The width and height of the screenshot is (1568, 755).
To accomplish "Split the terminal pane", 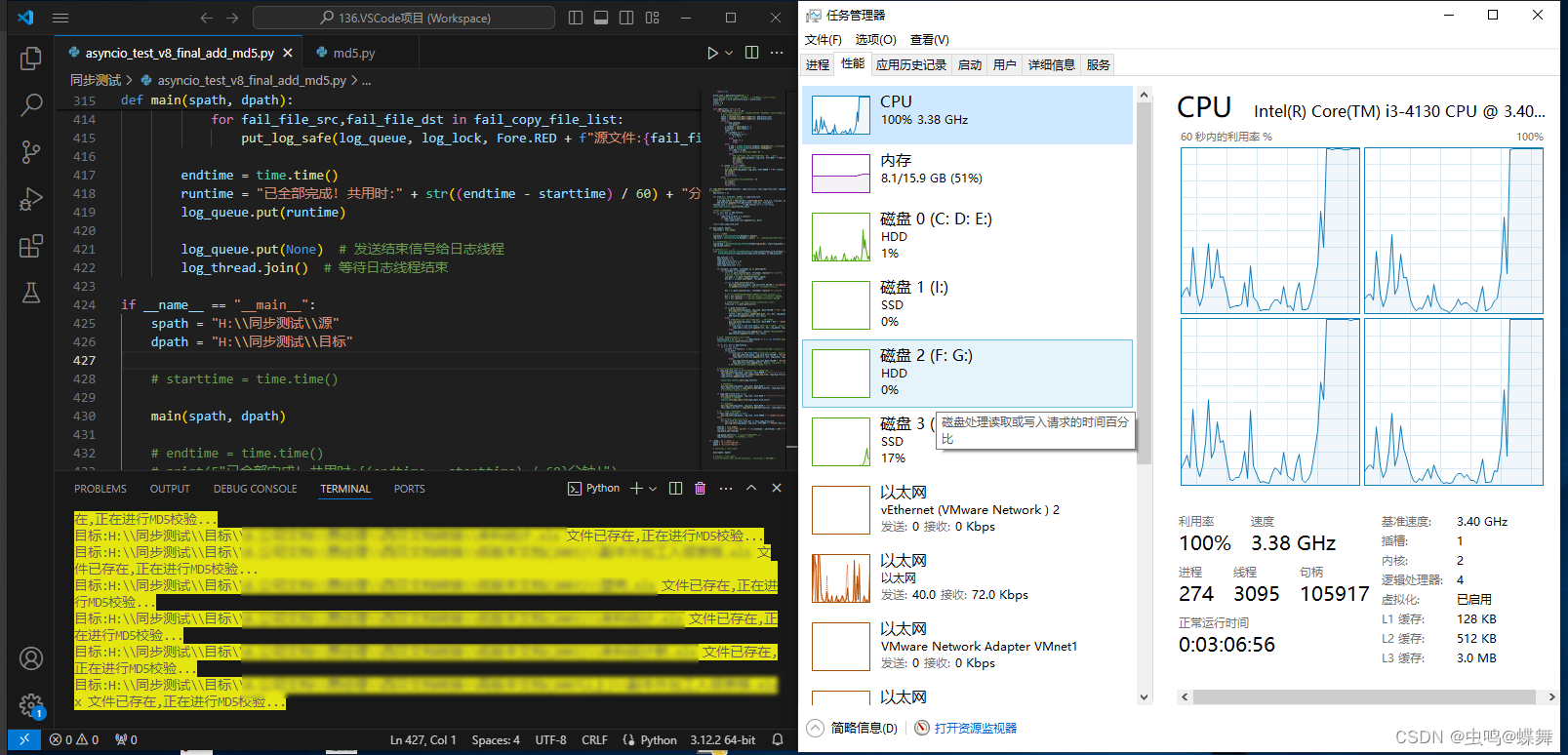I will [x=675, y=488].
